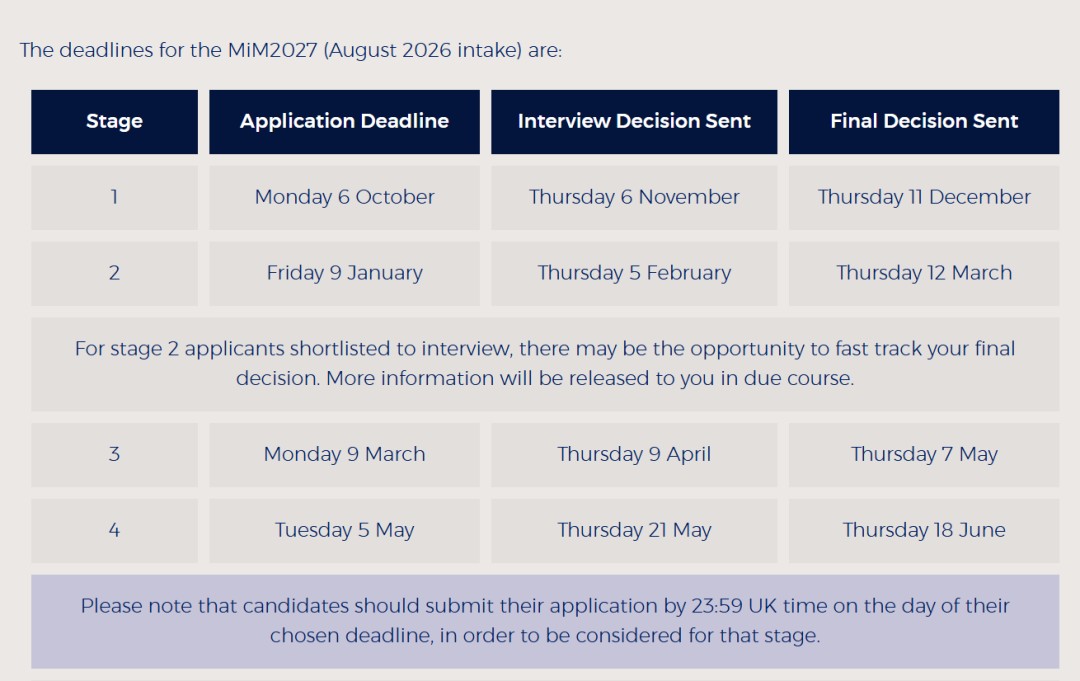
Task: Click the Thursday 18 June cell
Action: click(924, 530)
